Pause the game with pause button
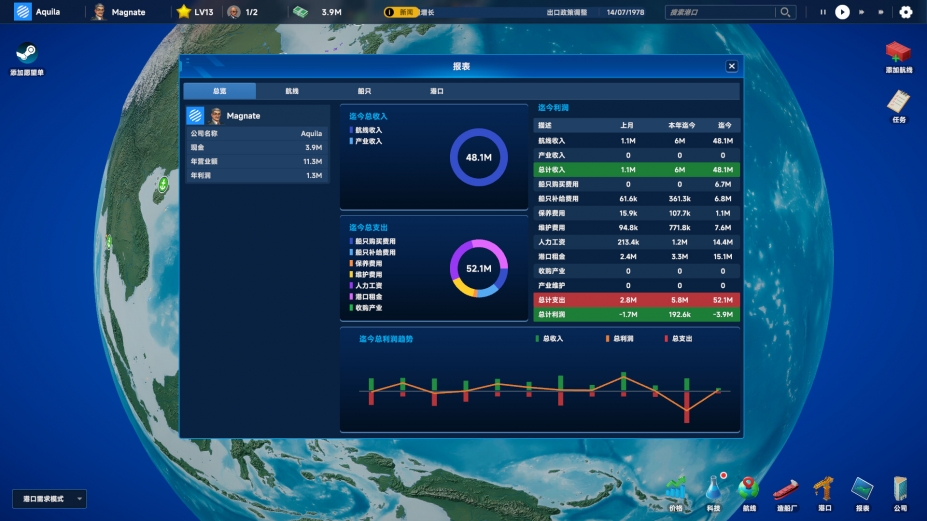Viewport: 927px width, 521px height. (822, 12)
